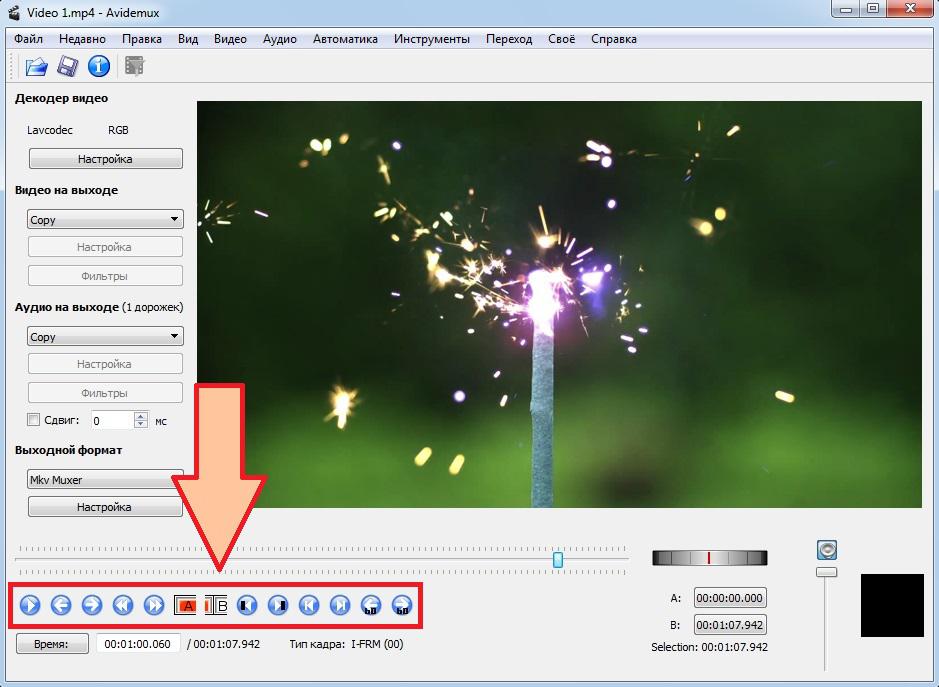
Task: Open the Файл menu
Action: coord(29,39)
